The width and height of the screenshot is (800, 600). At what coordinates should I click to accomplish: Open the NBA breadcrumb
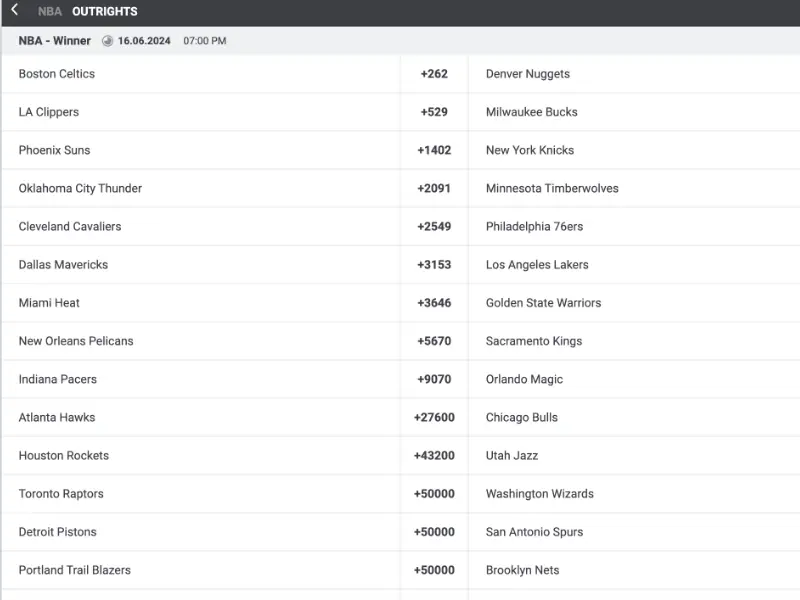click(x=49, y=11)
